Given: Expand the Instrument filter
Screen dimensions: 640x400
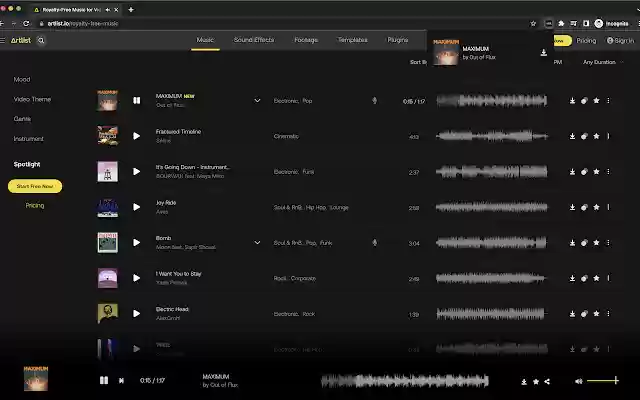Looking at the screenshot, I should click(x=29, y=139).
